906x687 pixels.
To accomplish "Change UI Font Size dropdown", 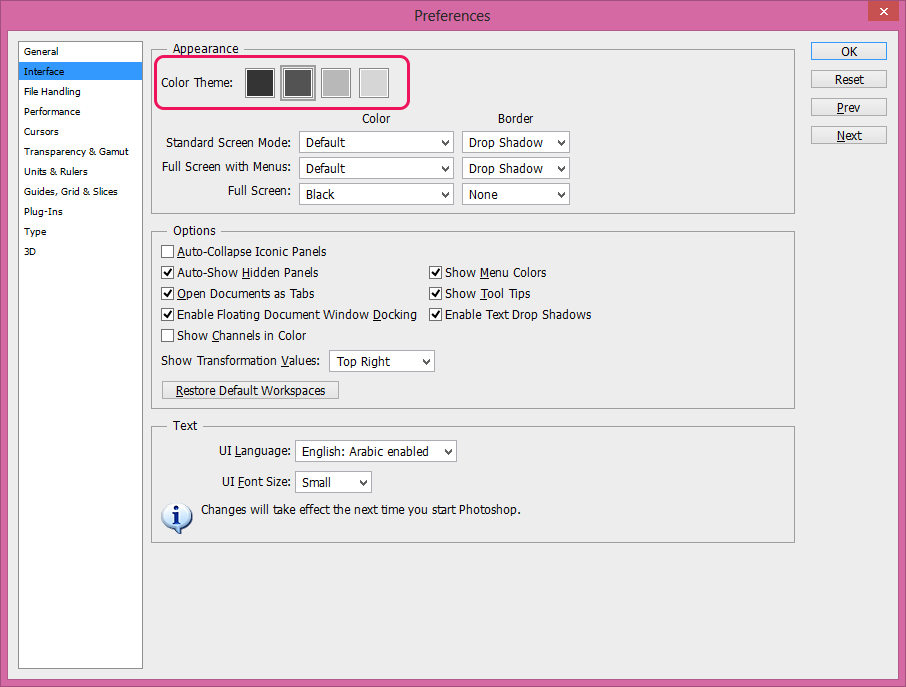I will tap(333, 482).
